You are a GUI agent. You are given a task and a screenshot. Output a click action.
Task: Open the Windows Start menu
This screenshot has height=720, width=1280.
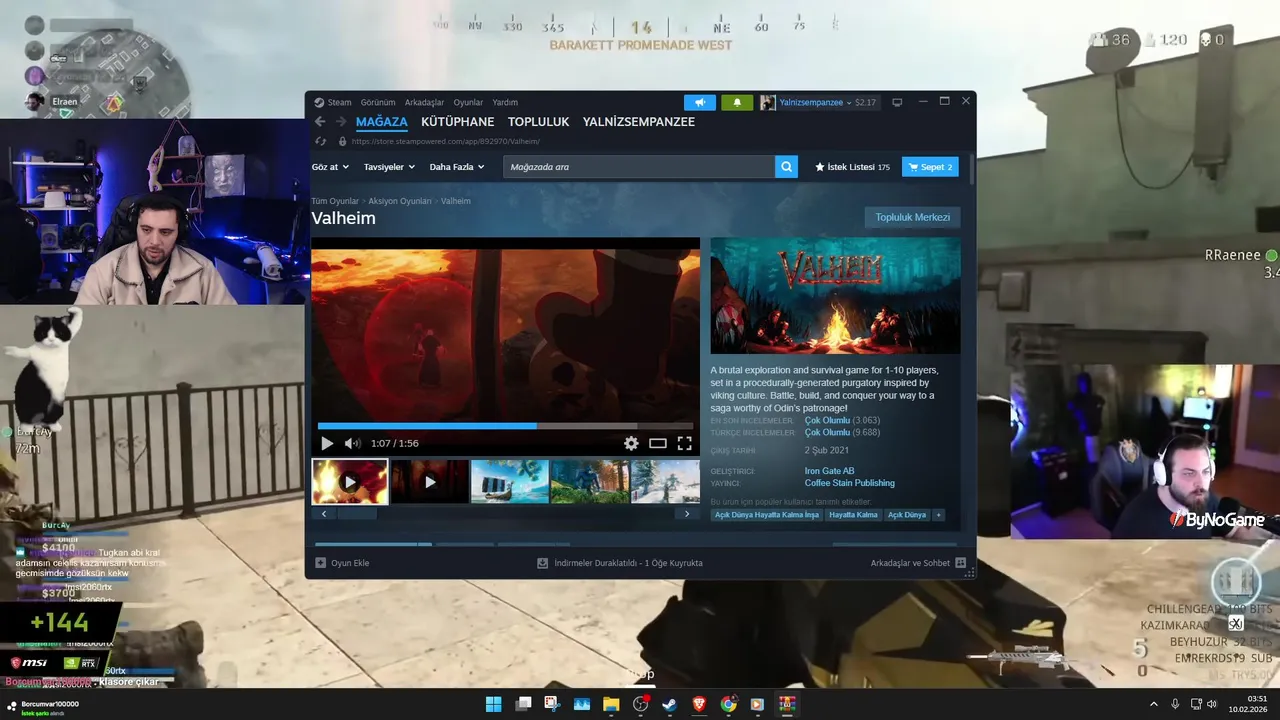coord(494,704)
